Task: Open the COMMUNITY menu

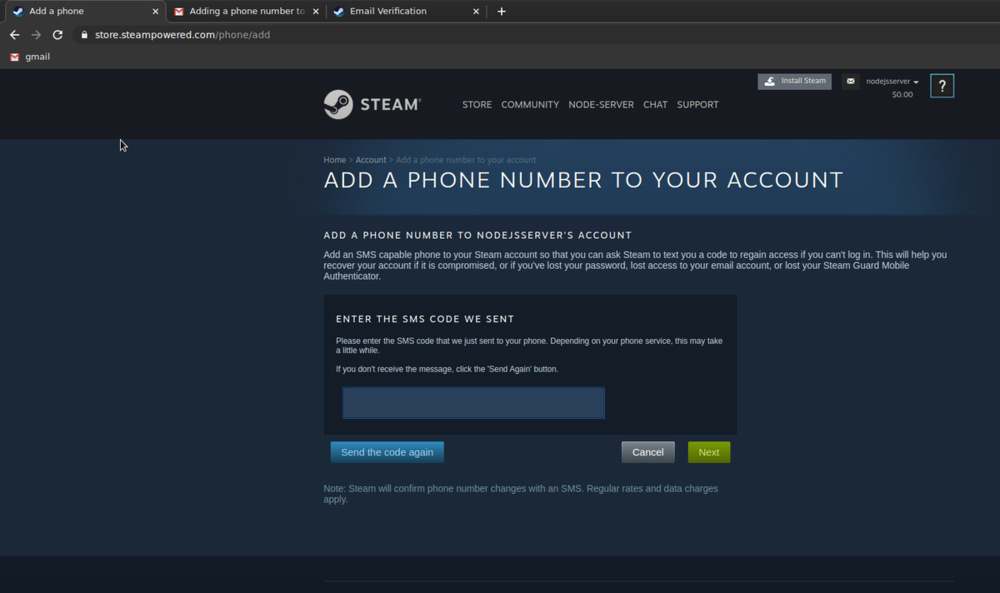Action: pyautogui.click(x=530, y=105)
